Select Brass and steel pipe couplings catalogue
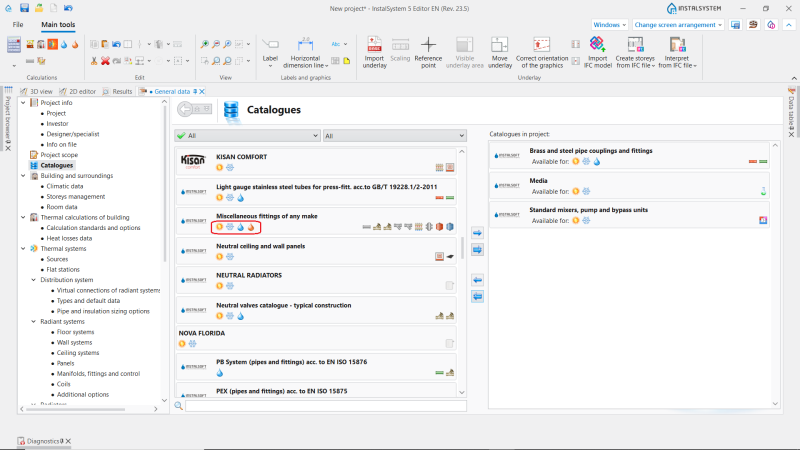Image resolution: width=800 pixels, height=450 pixels. click(x=630, y=156)
